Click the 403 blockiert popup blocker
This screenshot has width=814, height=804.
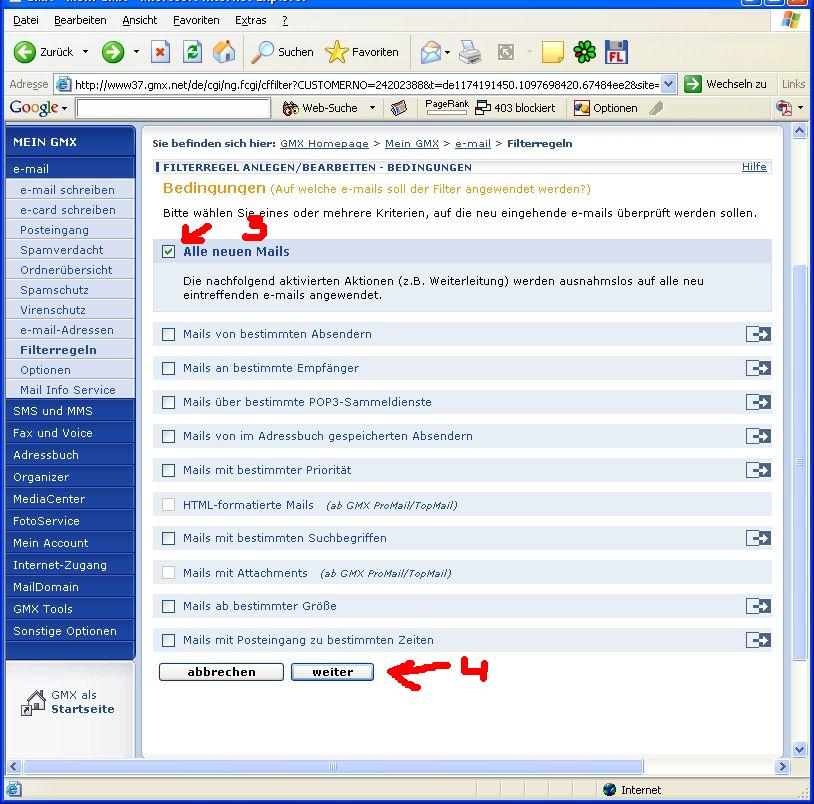coord(515,108)
